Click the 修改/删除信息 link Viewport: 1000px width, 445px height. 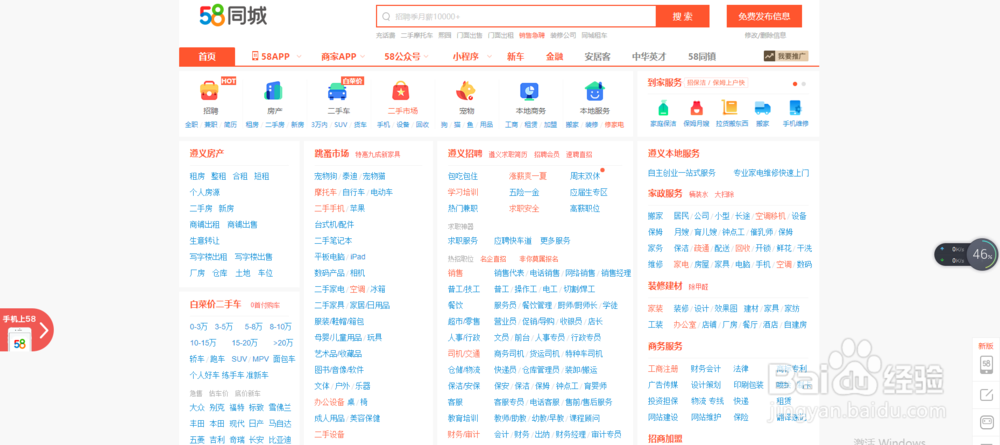[x=765, y=36]
